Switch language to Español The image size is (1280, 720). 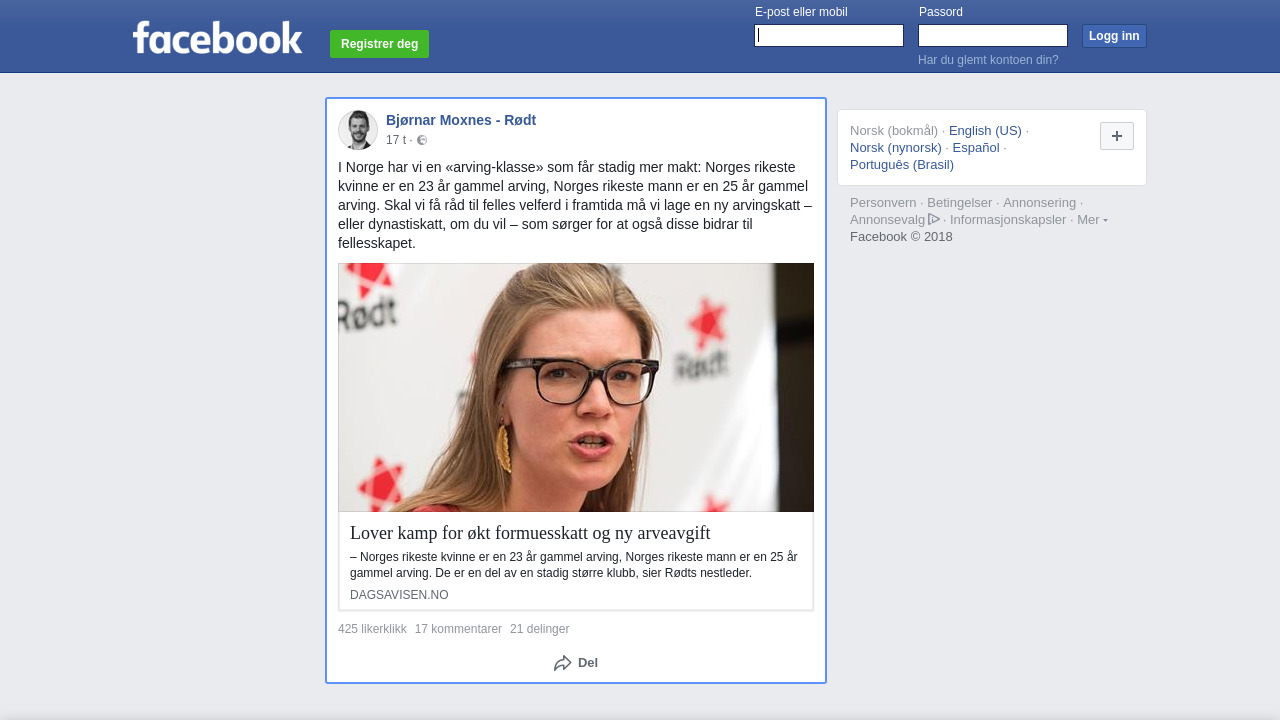click(x=976, y=148)
